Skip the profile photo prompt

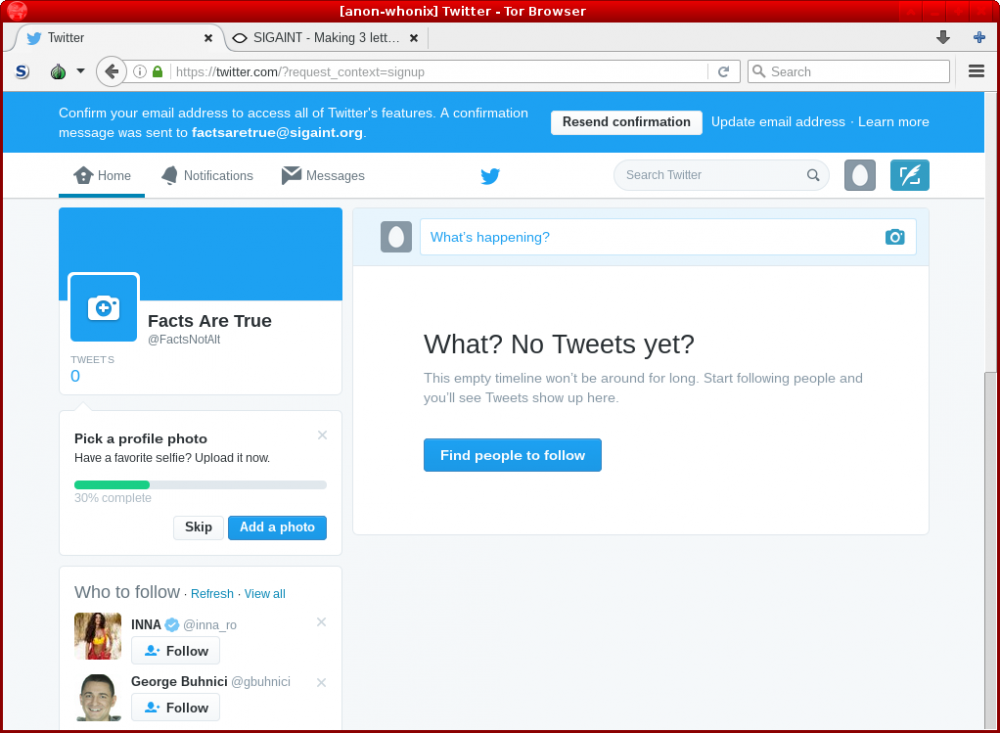tap(198, 527)
